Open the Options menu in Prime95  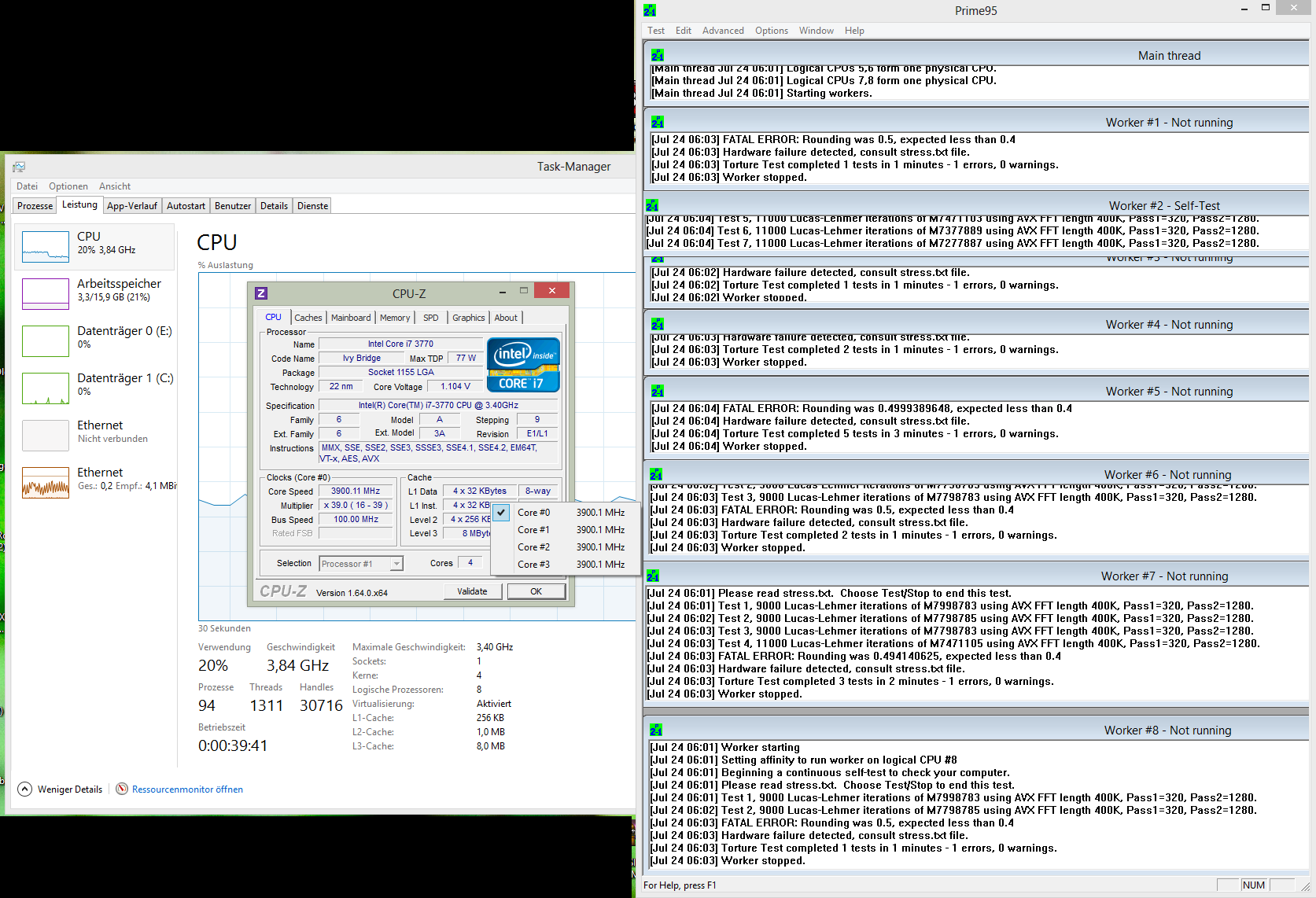(772, 31)
